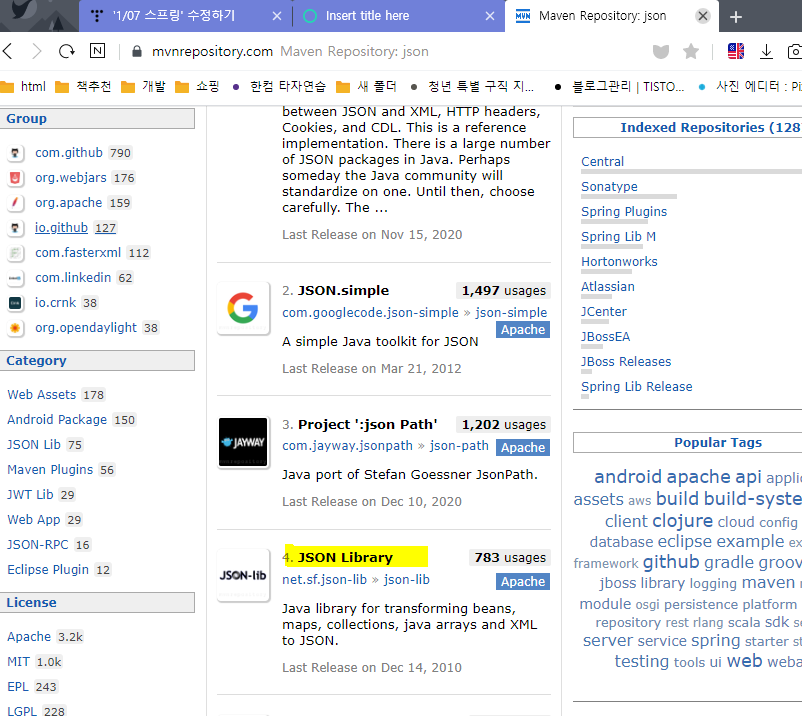Open the 청년 특별 구직 bookmark
Image resolution: width=802 pixels, height=716 pixels.
[472, 86]
